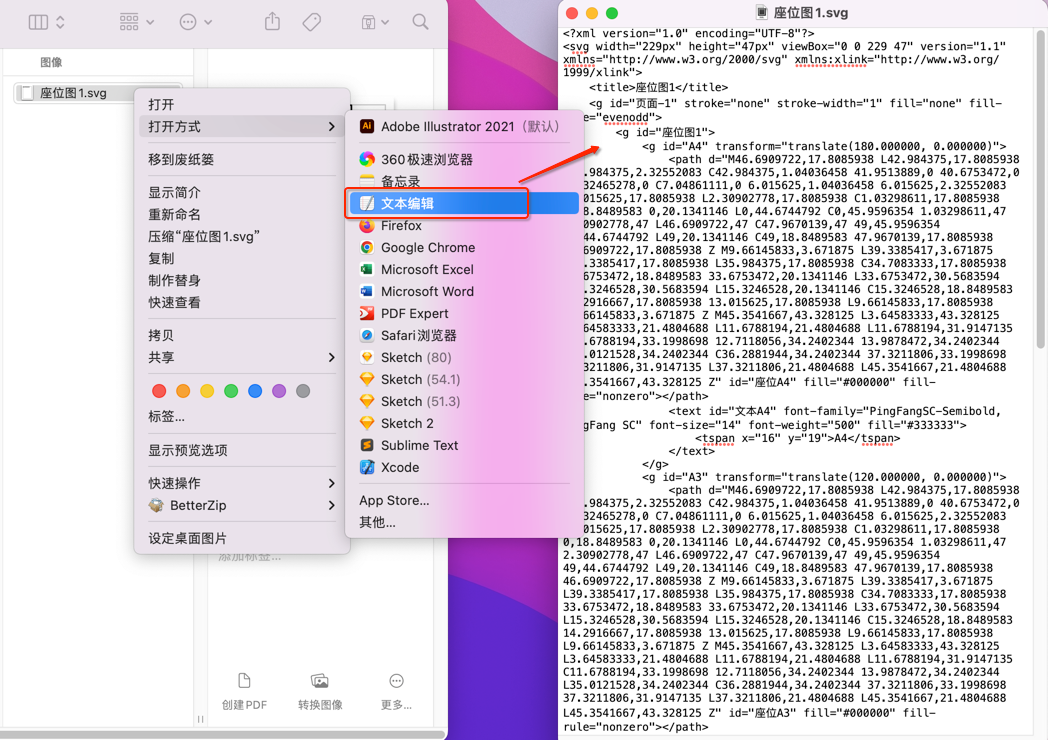Expand the 共享 submenu
The height and width of the screenshot is (740, 1048).
click(242, 358)
